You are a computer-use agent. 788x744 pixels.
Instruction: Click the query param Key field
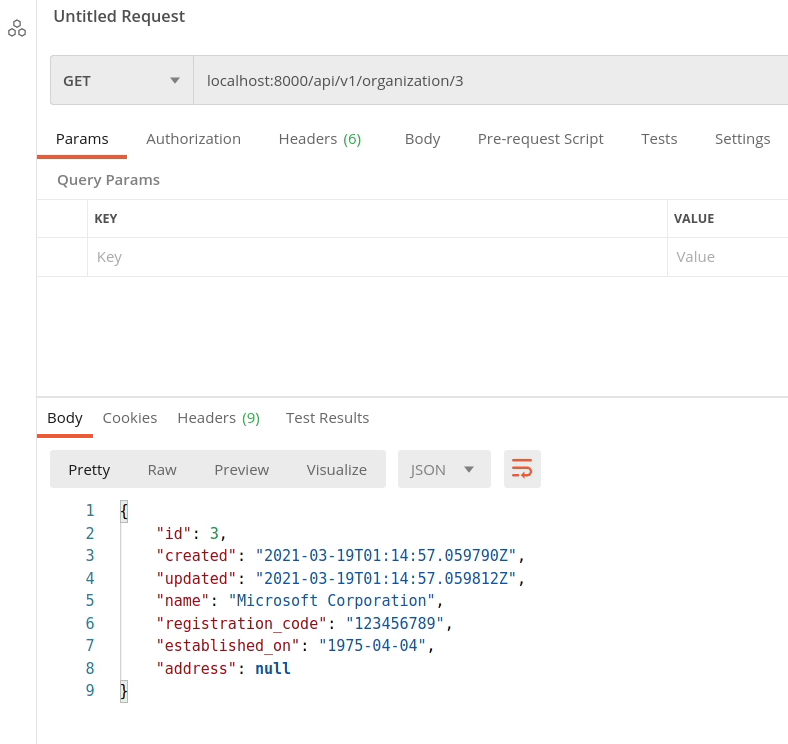[x=377, y=257]
